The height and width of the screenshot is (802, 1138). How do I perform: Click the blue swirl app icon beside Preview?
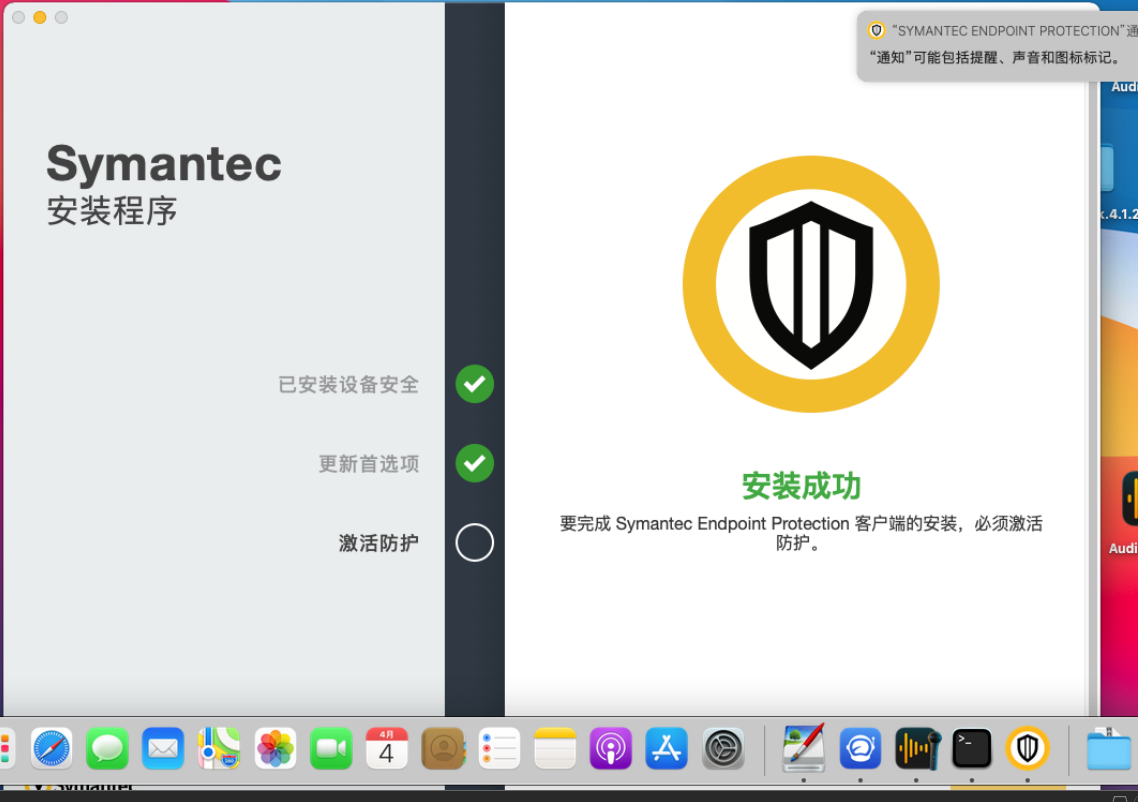point(860,748)
